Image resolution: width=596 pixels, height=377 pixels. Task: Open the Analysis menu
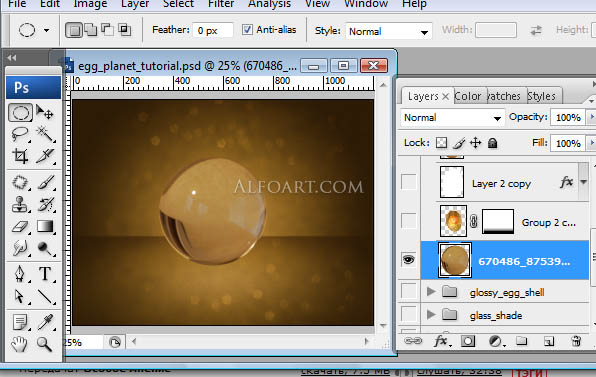269,4
